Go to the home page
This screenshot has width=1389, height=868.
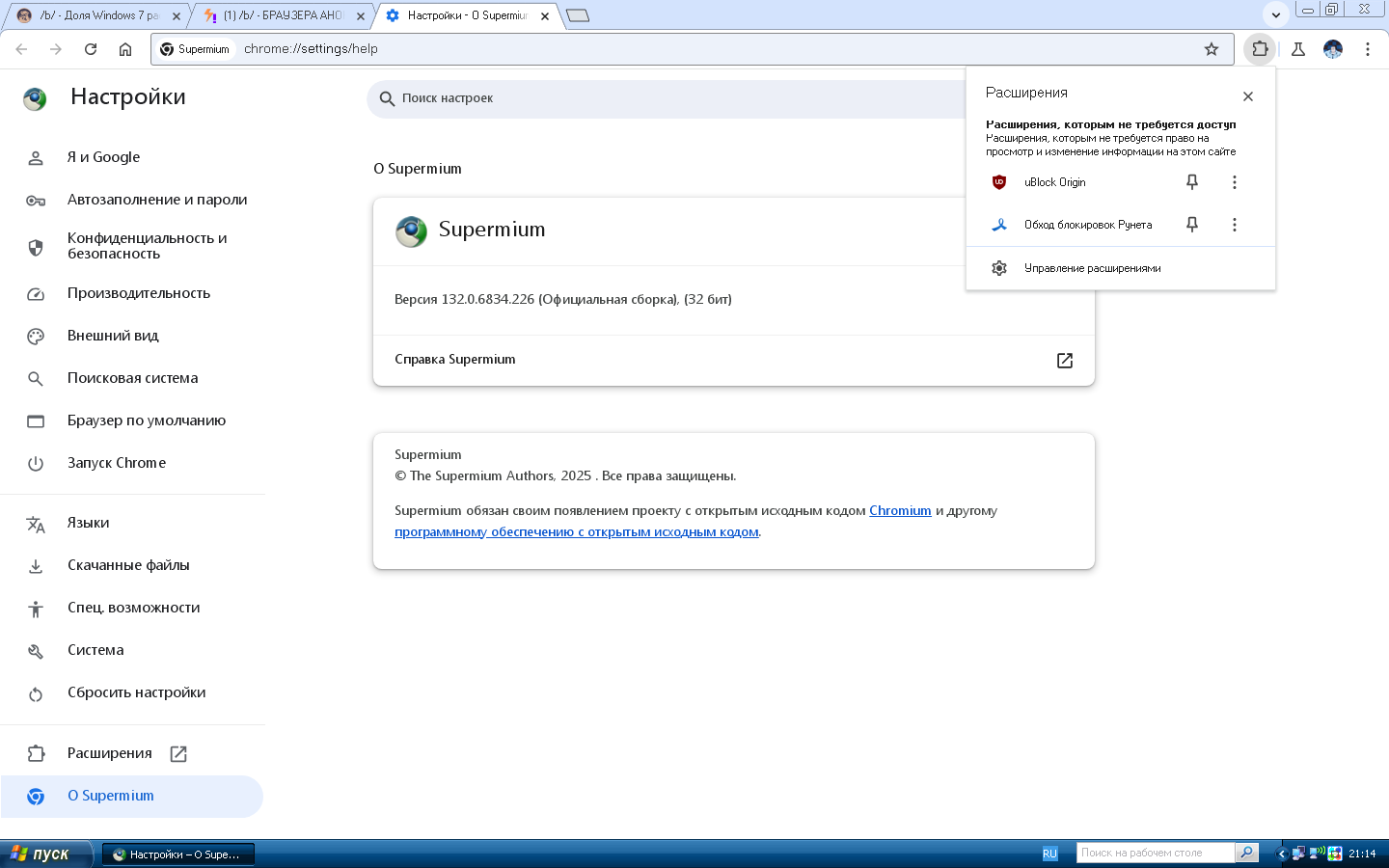click(x=125, y=49)
